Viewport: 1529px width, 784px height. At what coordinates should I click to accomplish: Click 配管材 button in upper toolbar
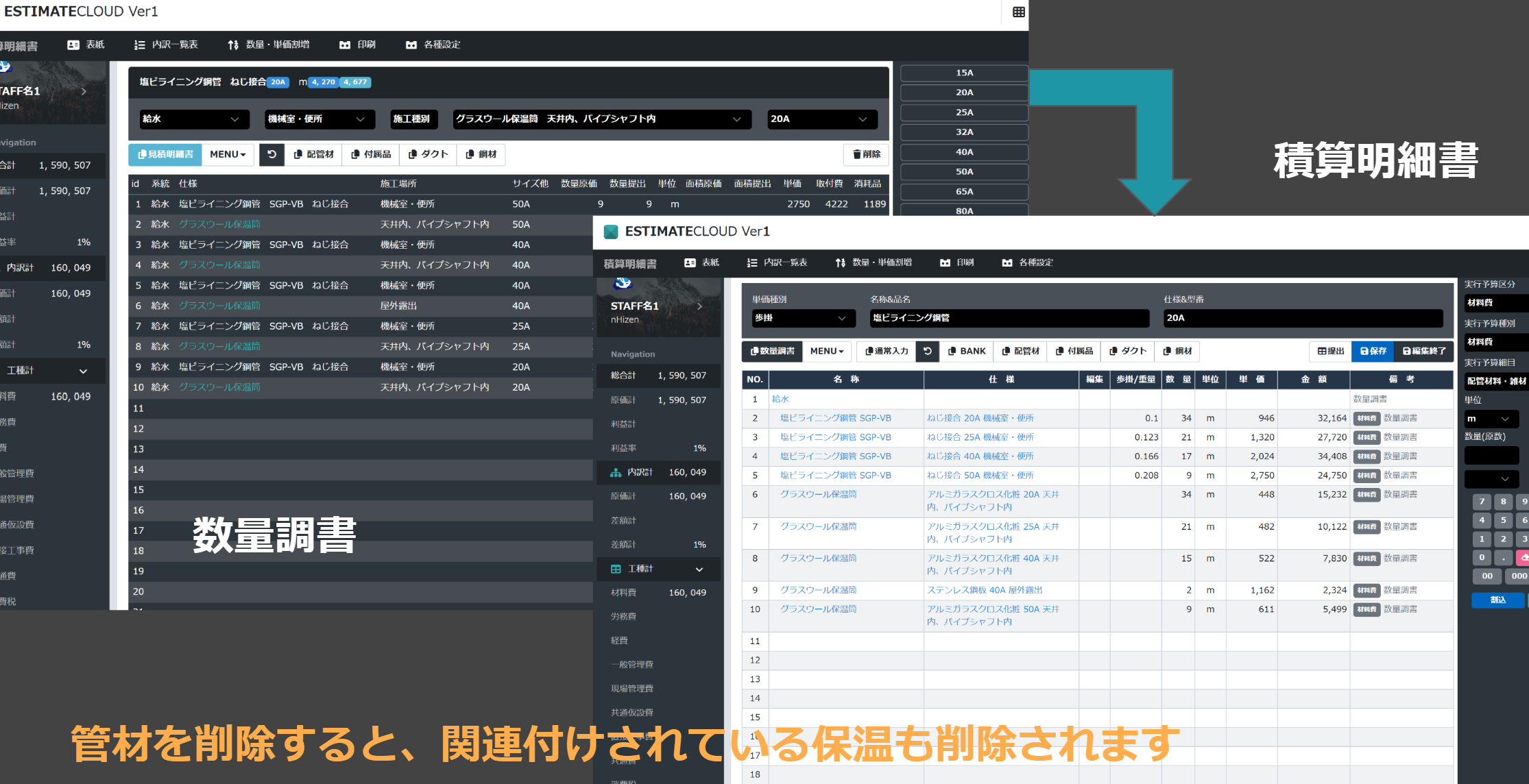313,154
